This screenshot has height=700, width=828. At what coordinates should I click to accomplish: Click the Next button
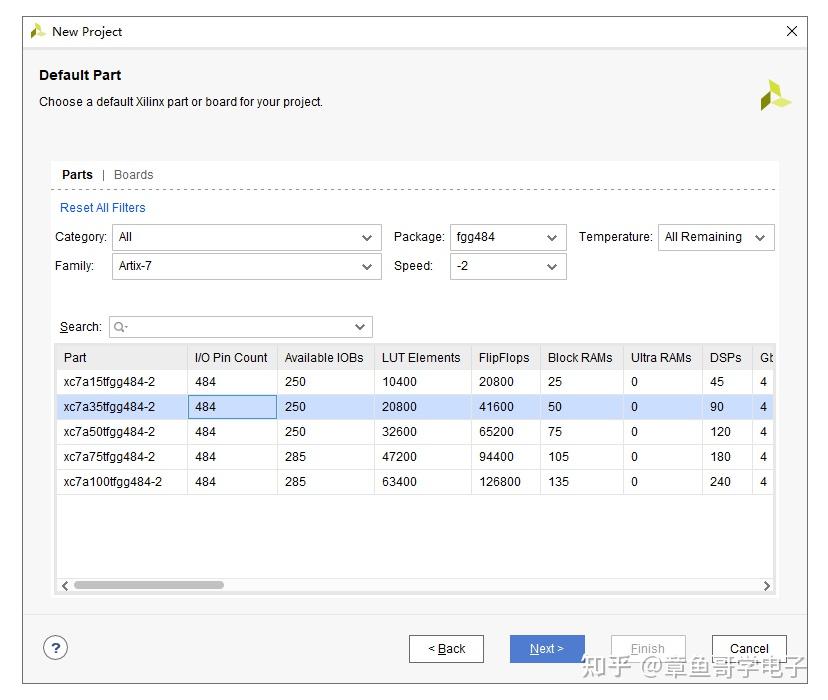[547, 649]
